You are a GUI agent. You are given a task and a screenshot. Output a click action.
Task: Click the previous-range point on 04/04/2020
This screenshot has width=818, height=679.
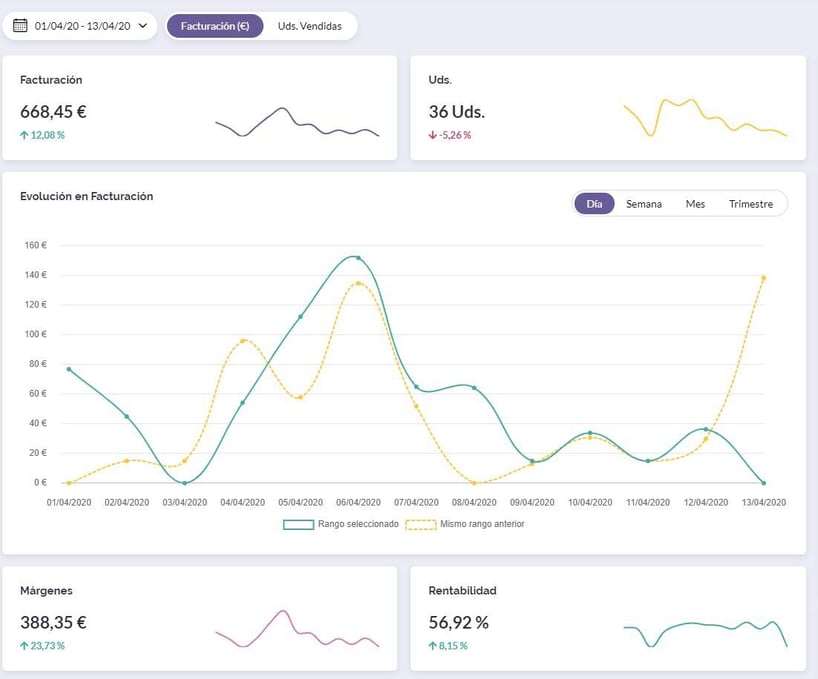pyautogui.click(x=243, y=341)
